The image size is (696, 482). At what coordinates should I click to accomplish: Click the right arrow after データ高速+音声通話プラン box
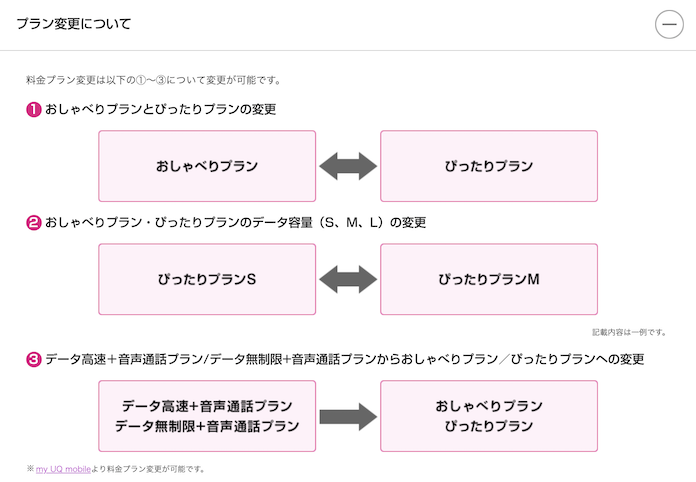tap(347, 416)
